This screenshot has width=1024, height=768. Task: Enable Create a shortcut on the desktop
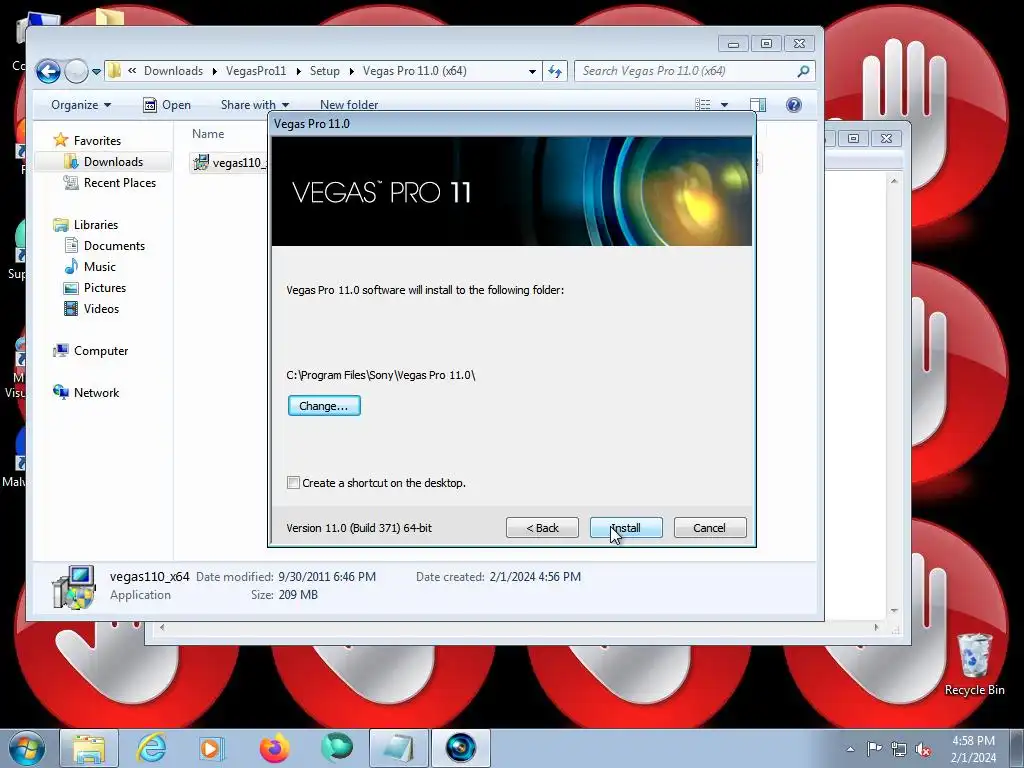[x=293, y=483]
